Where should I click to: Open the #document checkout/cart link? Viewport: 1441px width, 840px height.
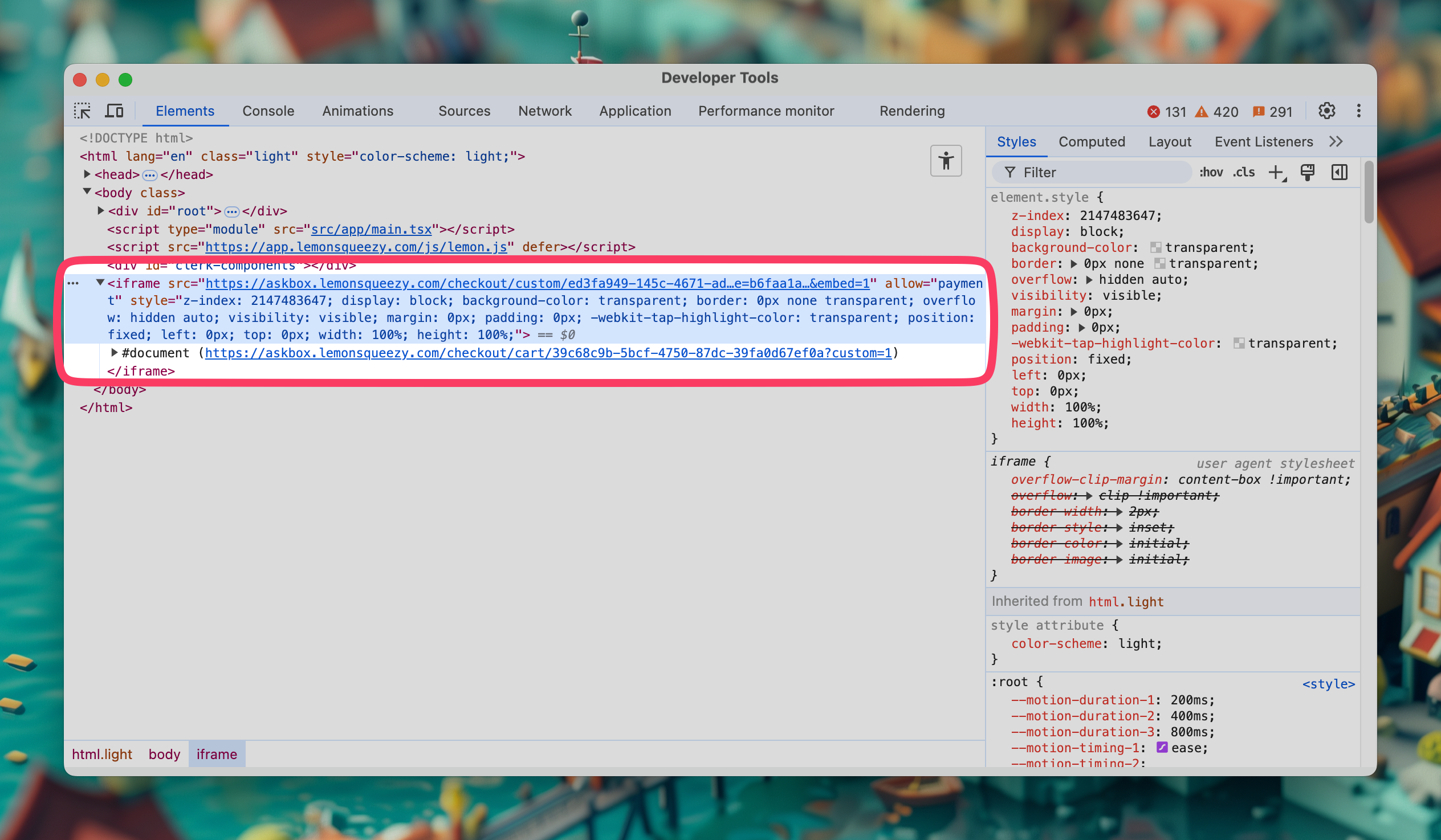[x=548, y=353]
